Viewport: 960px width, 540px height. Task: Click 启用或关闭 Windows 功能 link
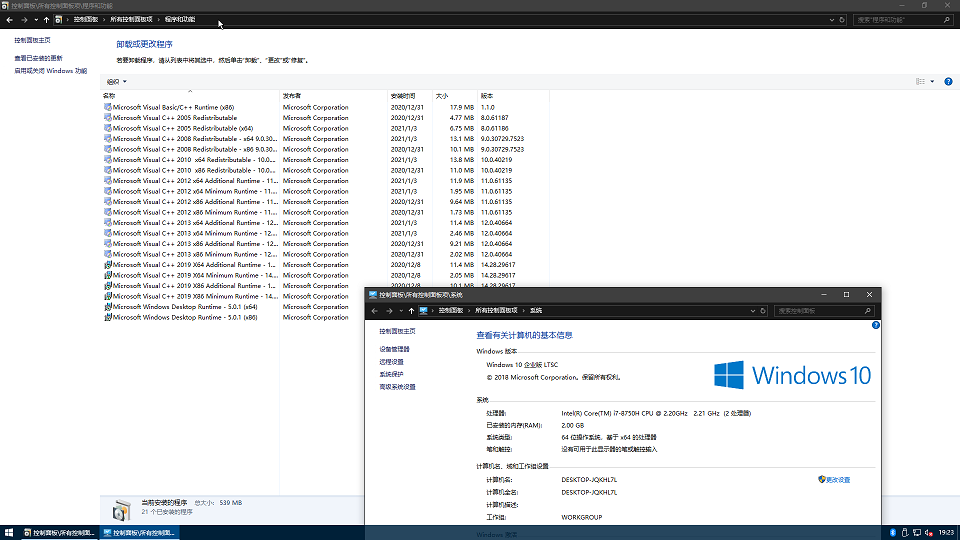[50, 71]
